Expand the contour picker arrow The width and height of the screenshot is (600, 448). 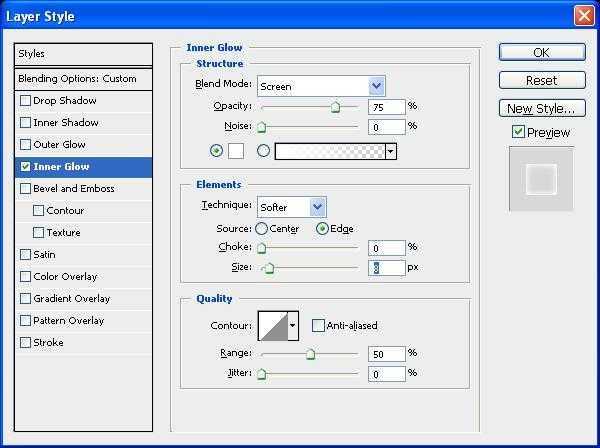coord(293,325)
